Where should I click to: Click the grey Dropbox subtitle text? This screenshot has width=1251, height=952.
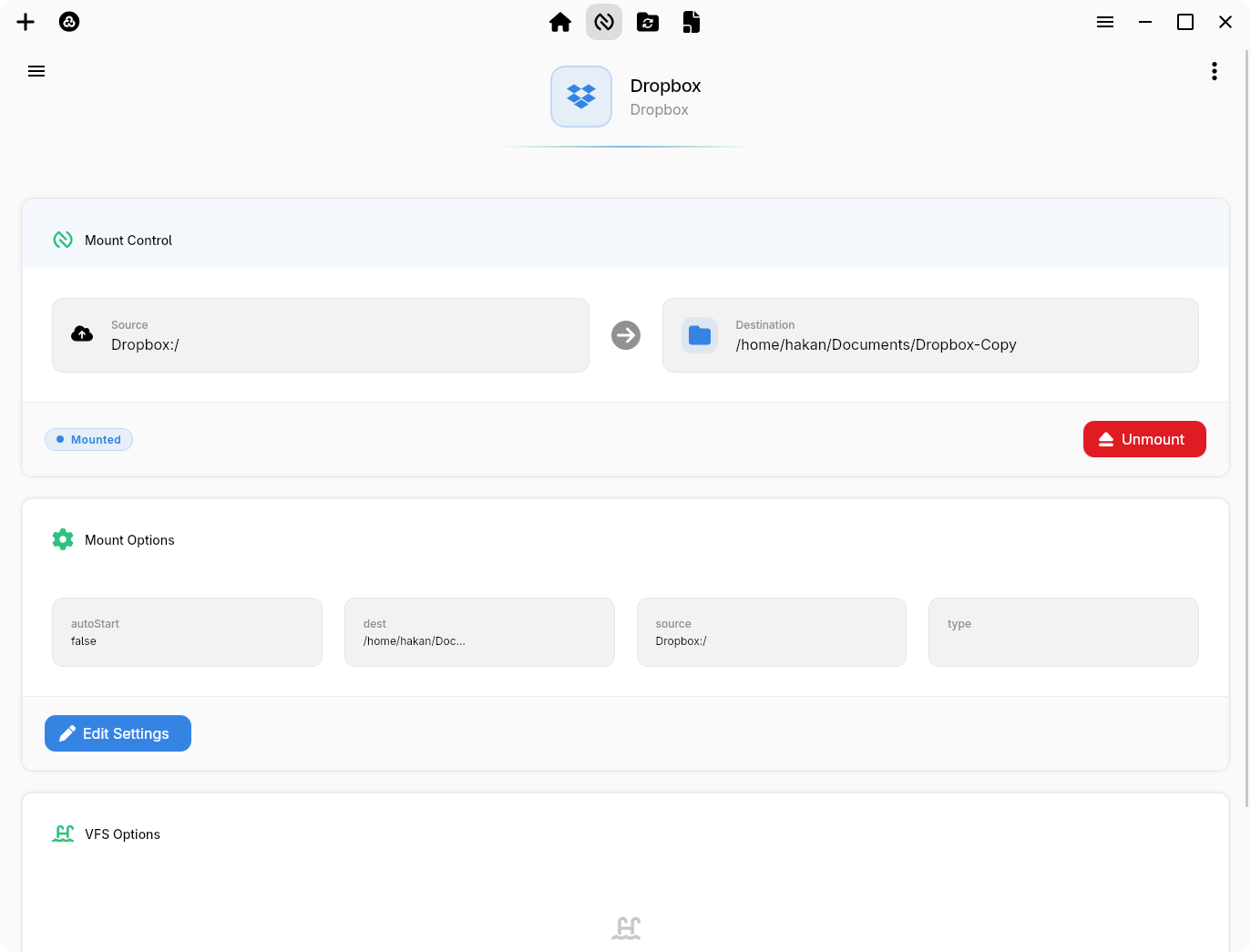click(659, 109)
